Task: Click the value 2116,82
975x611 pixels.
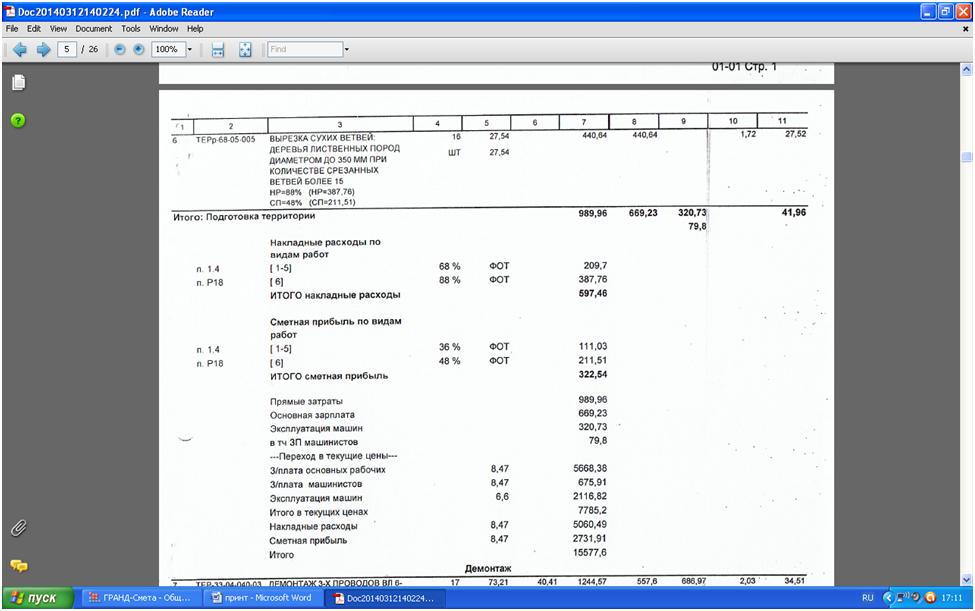Action: tap(590, 496)
